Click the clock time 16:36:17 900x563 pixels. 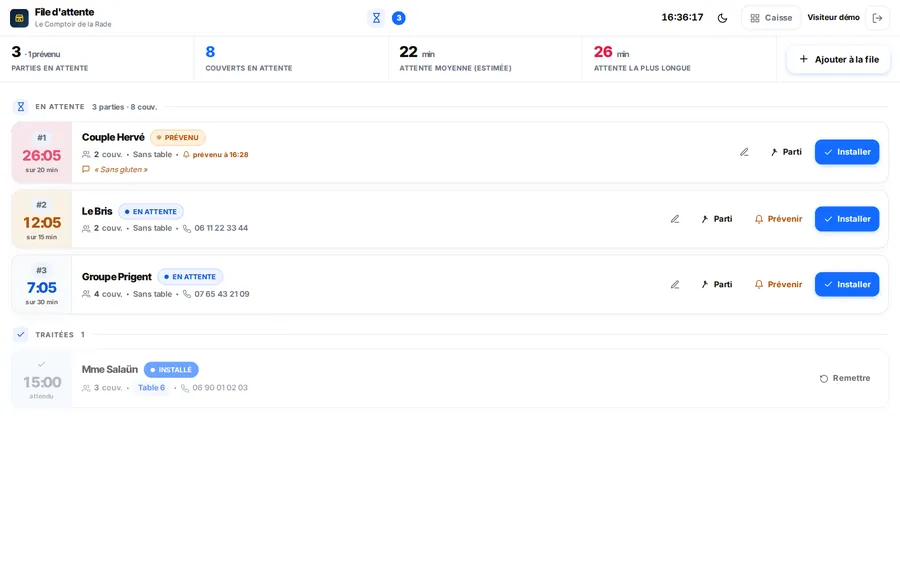coord(682,17)
